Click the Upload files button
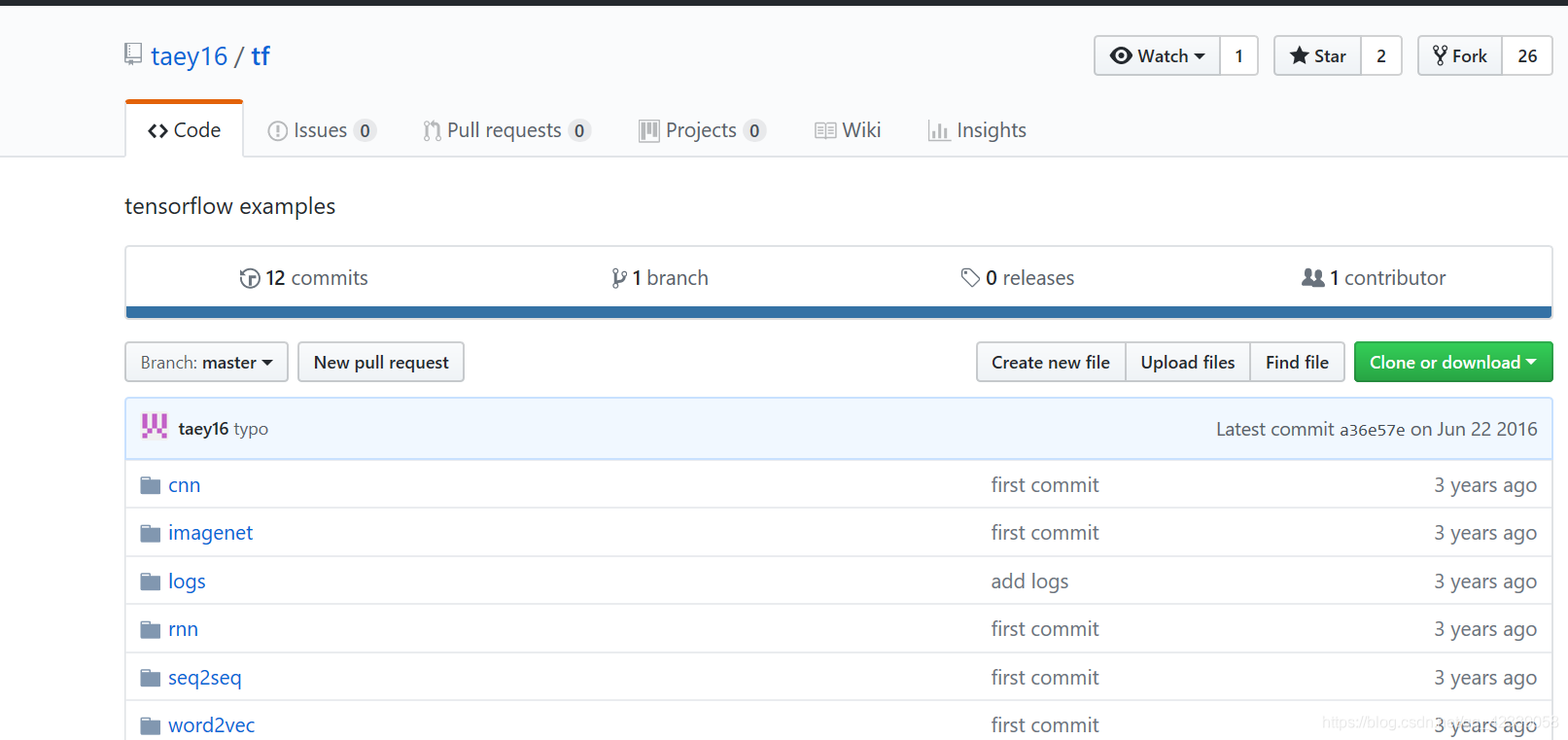This screenshot has width=1568, height=740. coord(1188,362)
